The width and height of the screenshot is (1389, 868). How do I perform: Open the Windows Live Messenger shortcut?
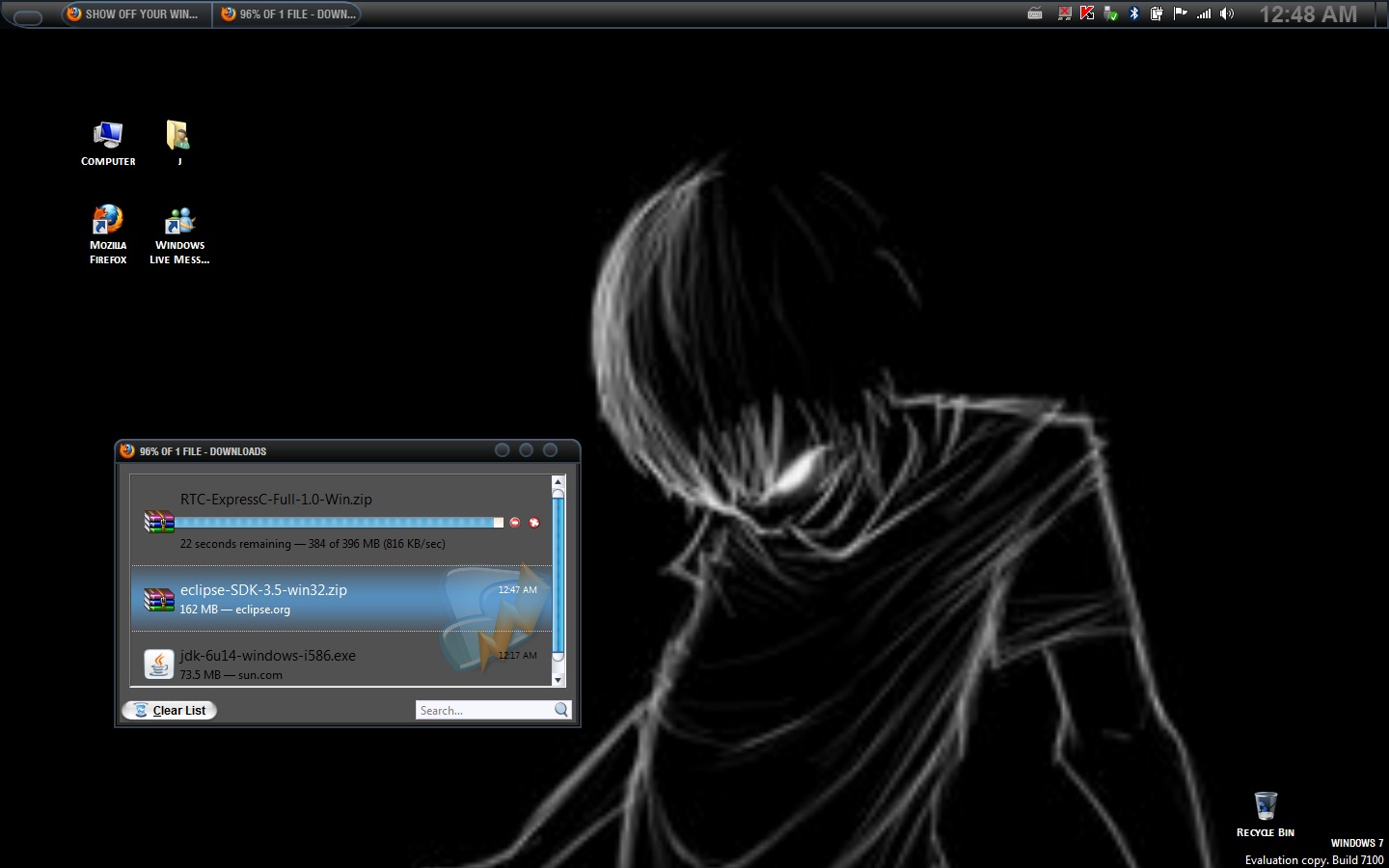point(179,234)
